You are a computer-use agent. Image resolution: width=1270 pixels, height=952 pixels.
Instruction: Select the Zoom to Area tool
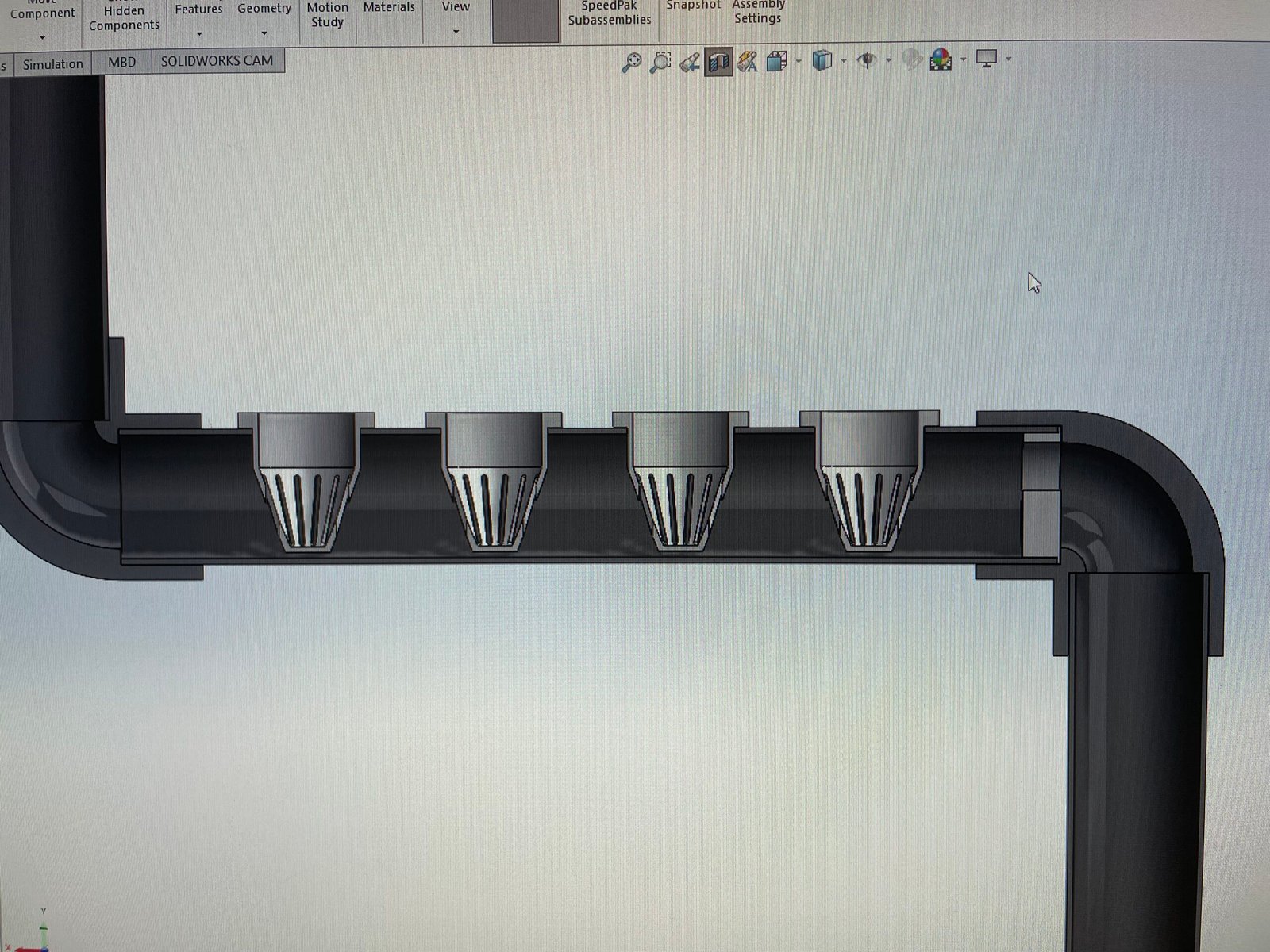(x=660, y=62)
